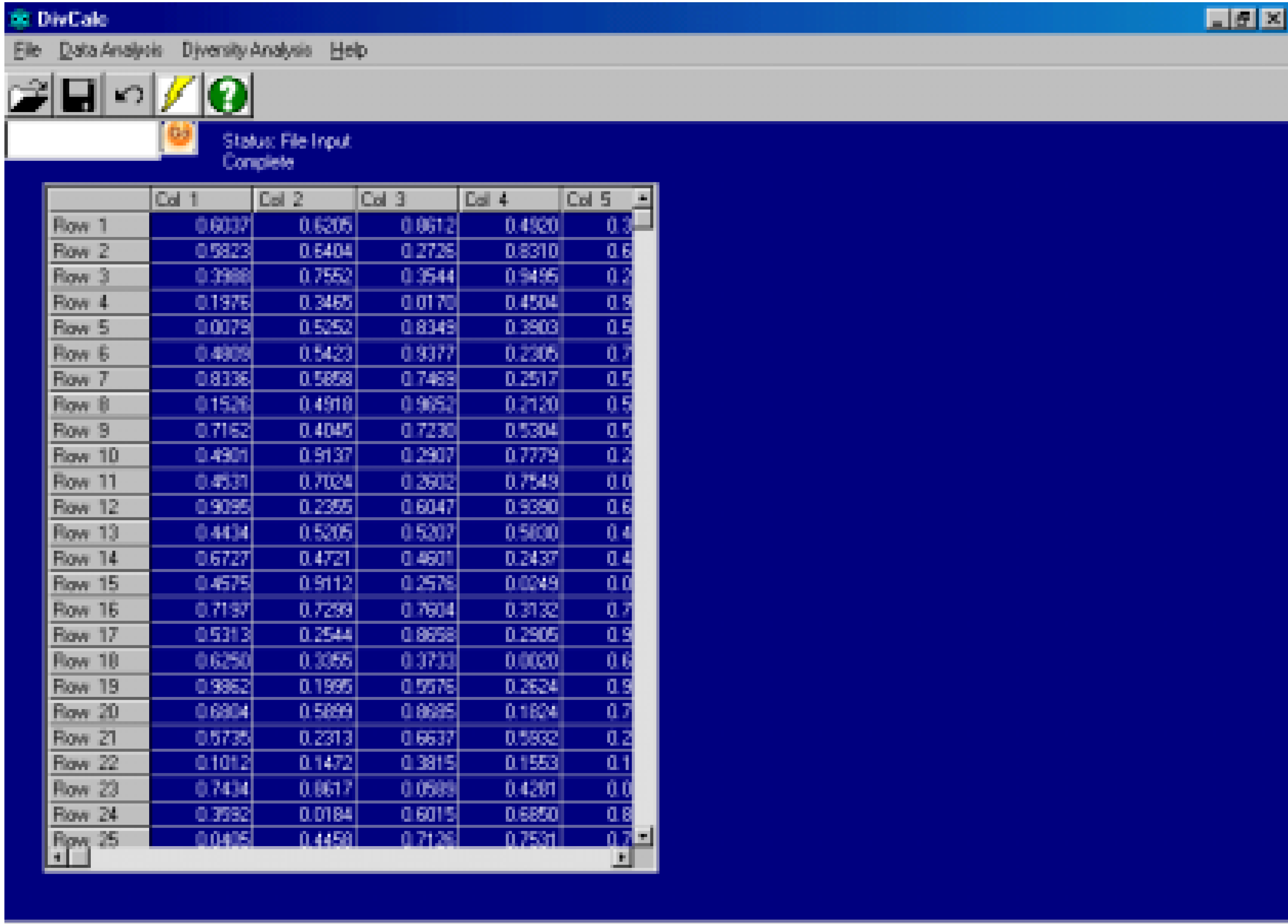Click the open file folder icon
The image size is (1288, 924).
tap(28, 95)
